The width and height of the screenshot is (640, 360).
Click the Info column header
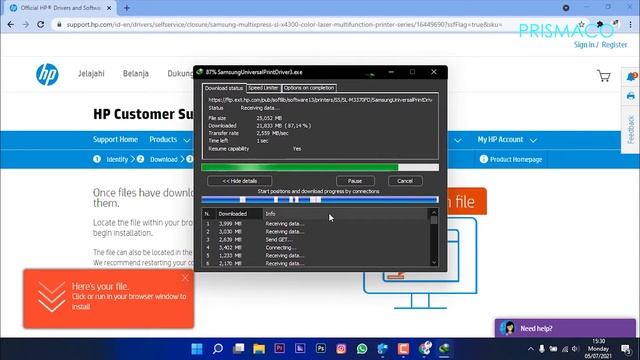(x=345, y=213)
